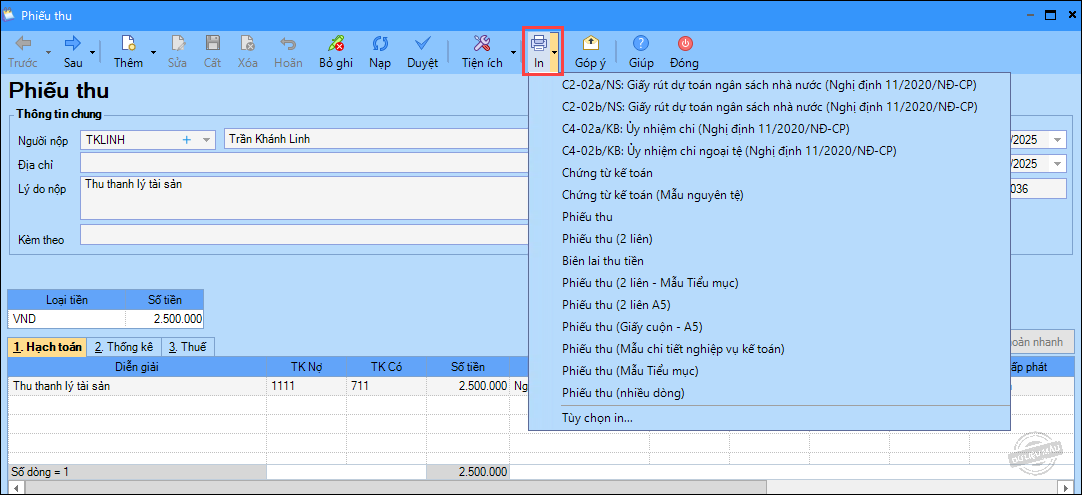Switch to the 2. Thống kê tab

[x=124, y=347]
